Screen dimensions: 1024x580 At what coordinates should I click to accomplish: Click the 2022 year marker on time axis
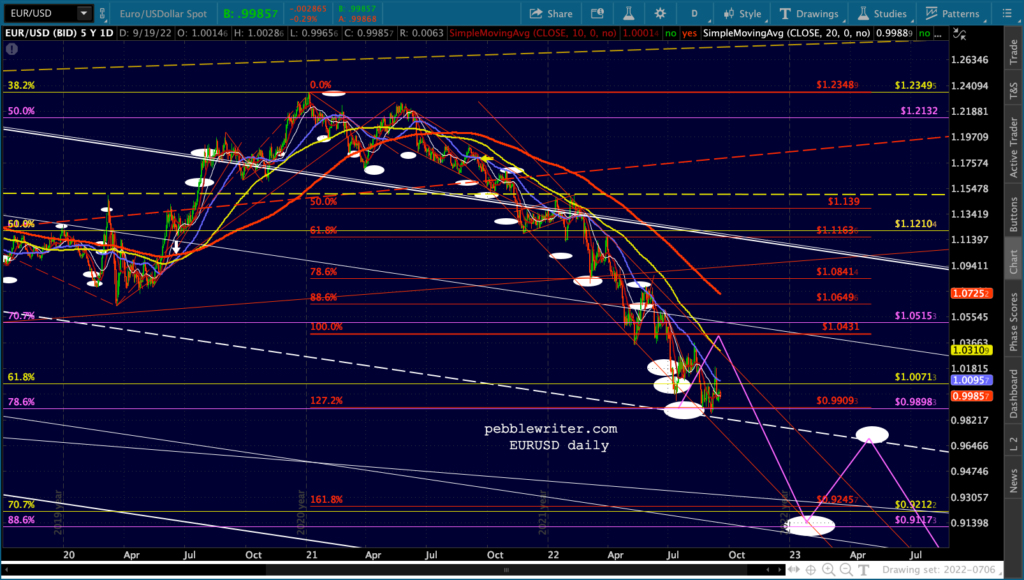tap(786, 513)
